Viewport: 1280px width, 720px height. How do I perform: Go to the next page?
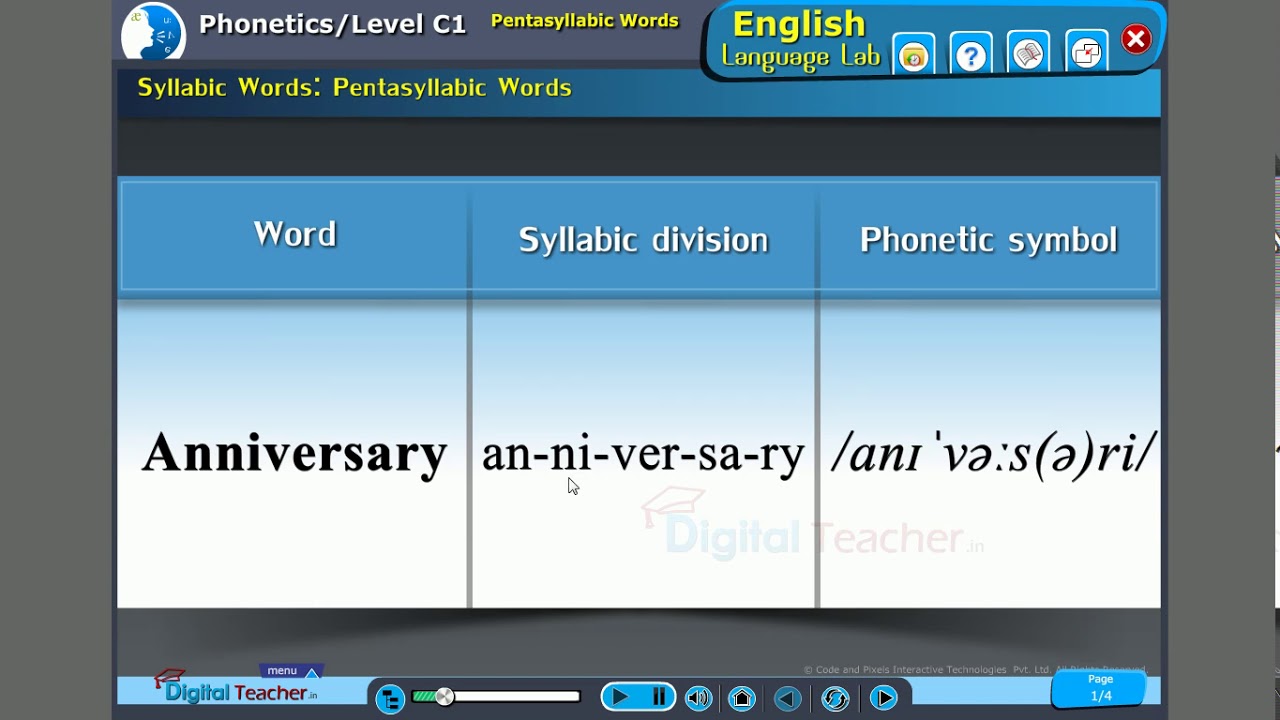click(x=883, y=698)
